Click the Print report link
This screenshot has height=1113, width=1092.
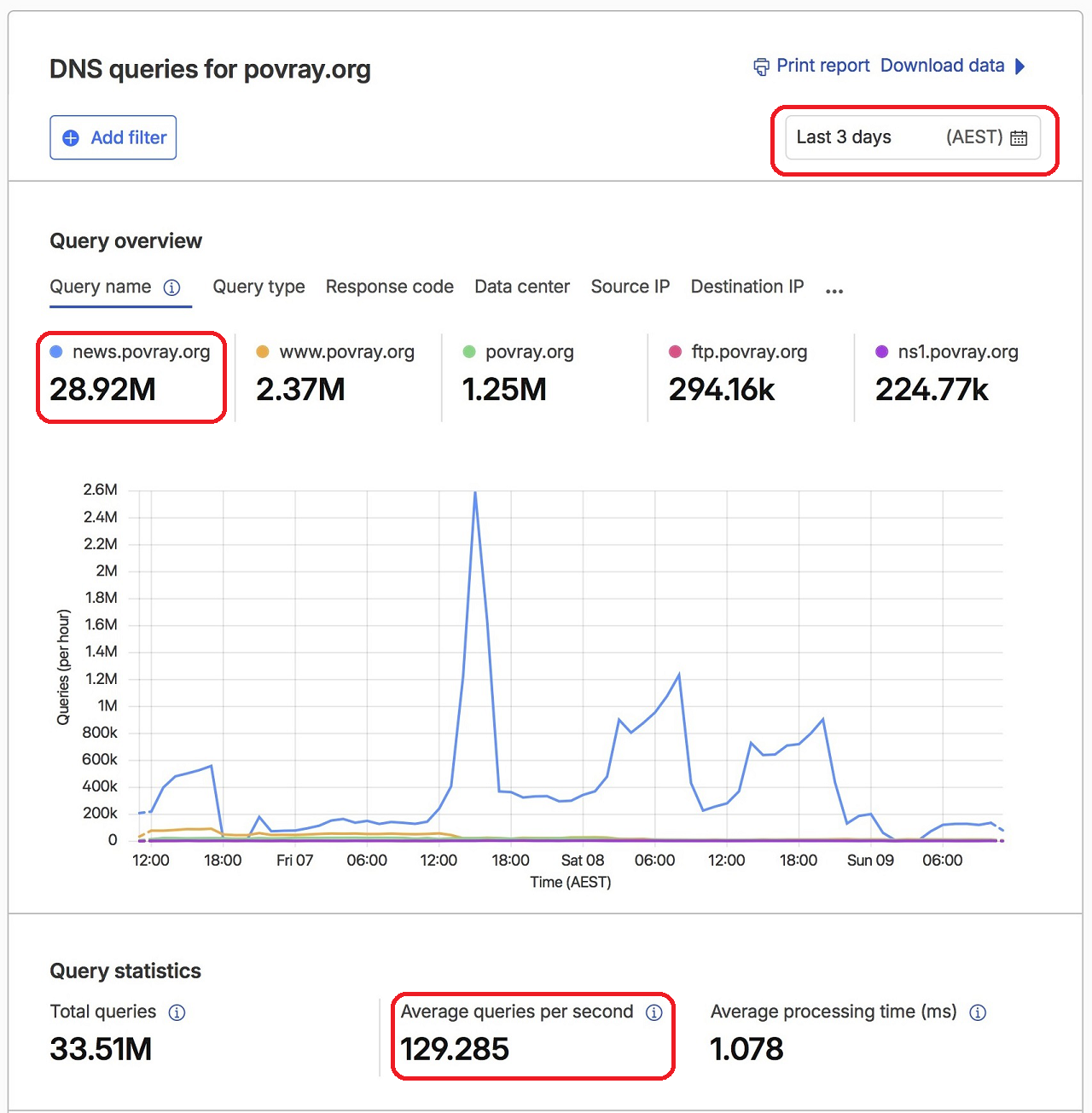tap(822, 66)
